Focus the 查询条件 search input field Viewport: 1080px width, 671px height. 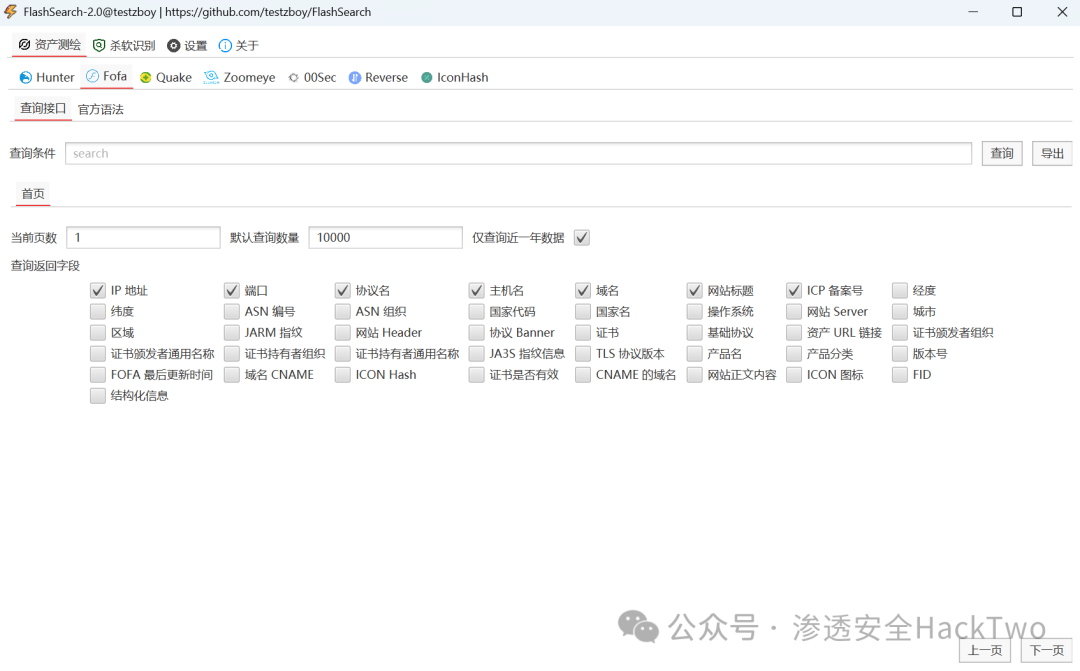point(518,153)
